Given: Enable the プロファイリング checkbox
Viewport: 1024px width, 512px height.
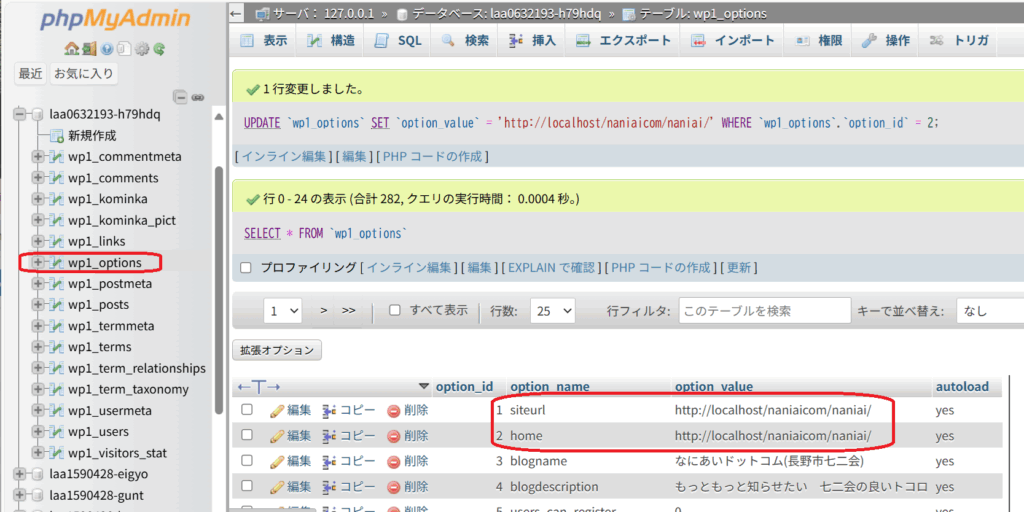Looking at the screenshot, I should pos(246,267).
